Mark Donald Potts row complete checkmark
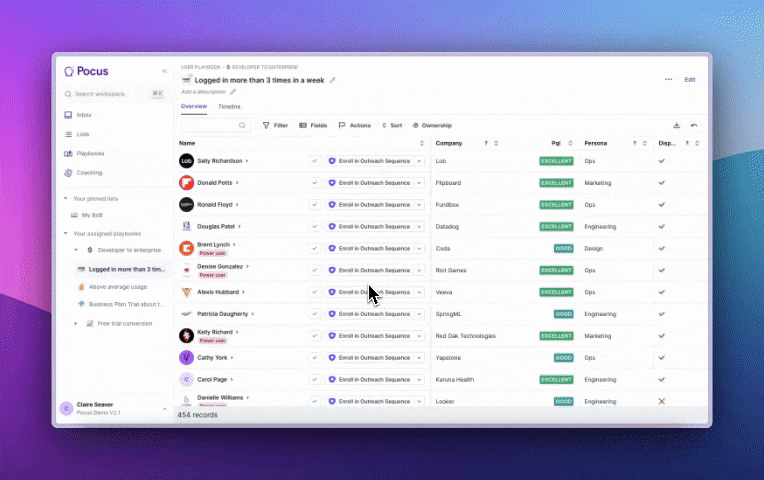Viewport: 764px width, 480px height. point(315,183)
